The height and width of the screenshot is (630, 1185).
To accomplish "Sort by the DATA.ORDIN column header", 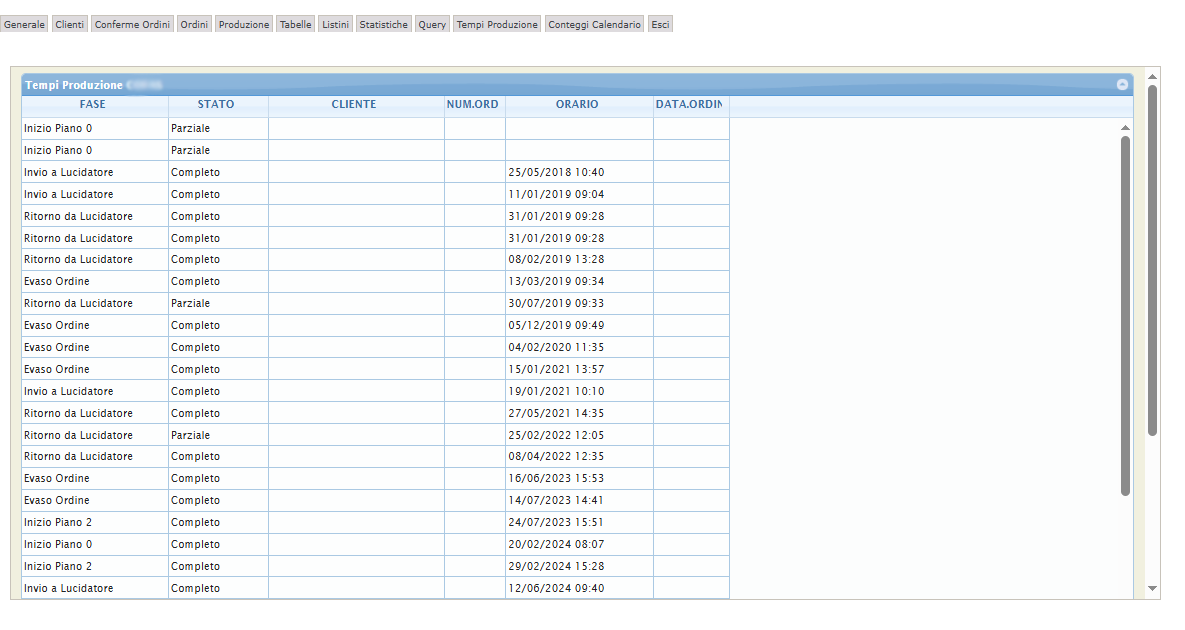I will pos(690,105).
